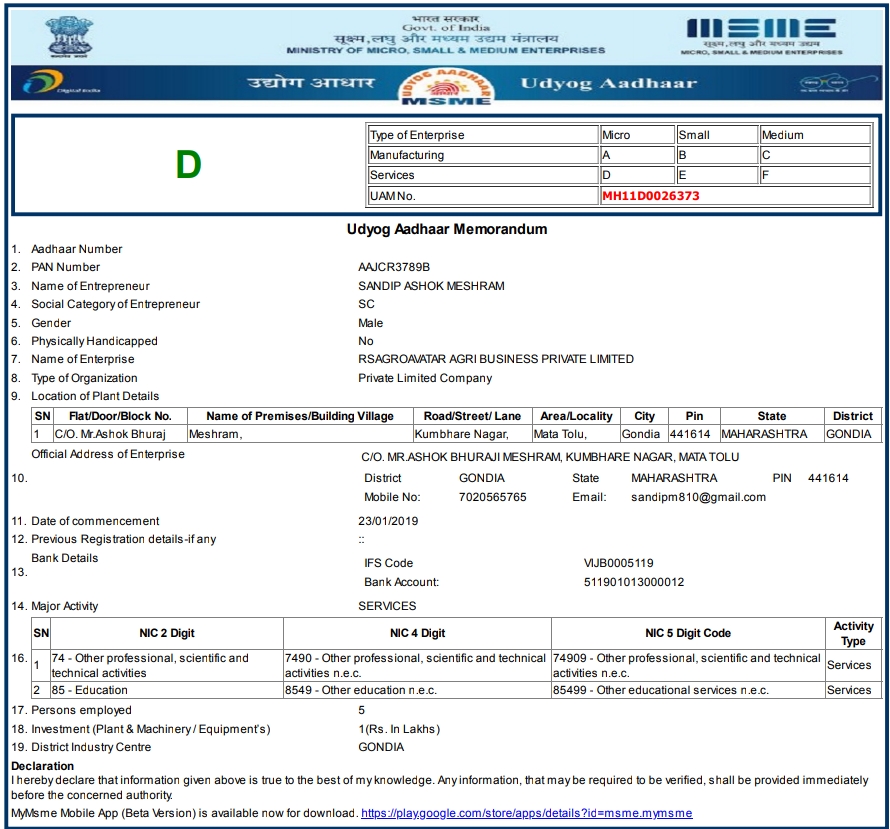This screenshot has width=890, height=829.
Task: Click the Hindi 'उद्योग आधार' banner title
Action: (310, 83)
